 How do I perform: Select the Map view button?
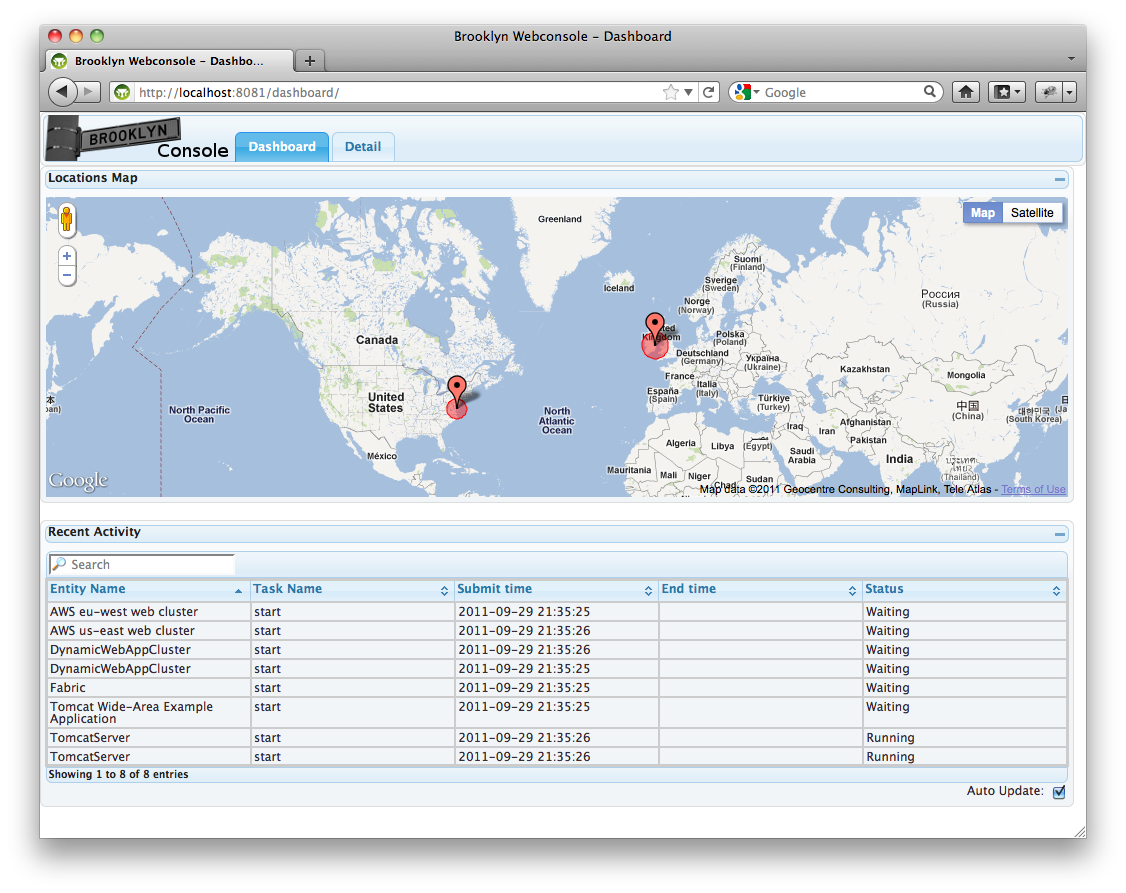[982, 213]
